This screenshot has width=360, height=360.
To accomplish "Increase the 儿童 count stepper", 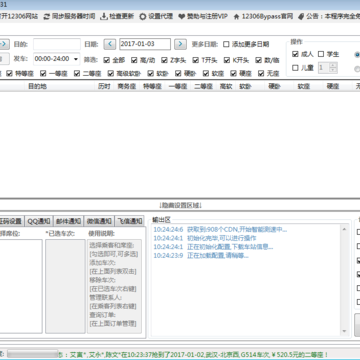I will pos(333,66).
